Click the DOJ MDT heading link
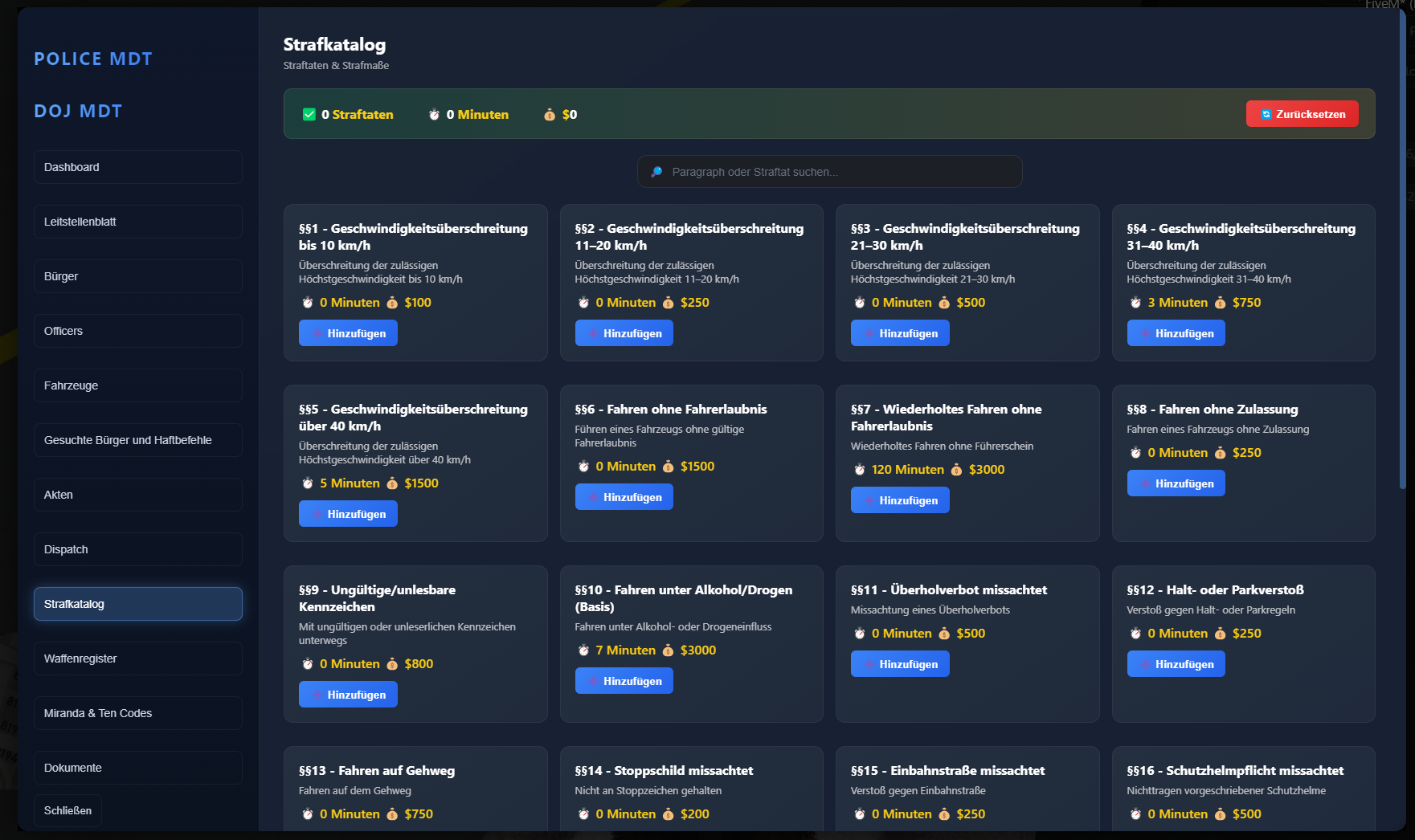This screenshot has width=1415, height=840. click(78, 111)
